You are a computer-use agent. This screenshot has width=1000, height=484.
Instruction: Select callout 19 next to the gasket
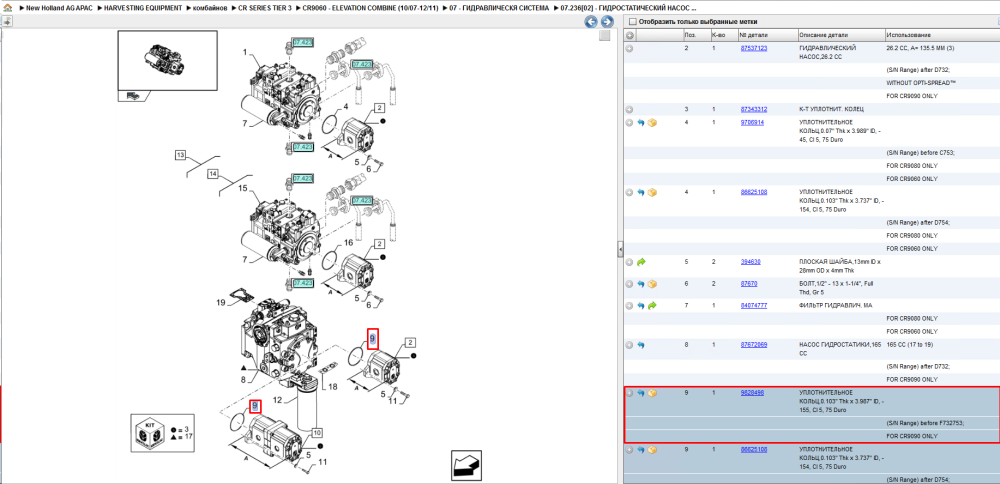(221, 302)
